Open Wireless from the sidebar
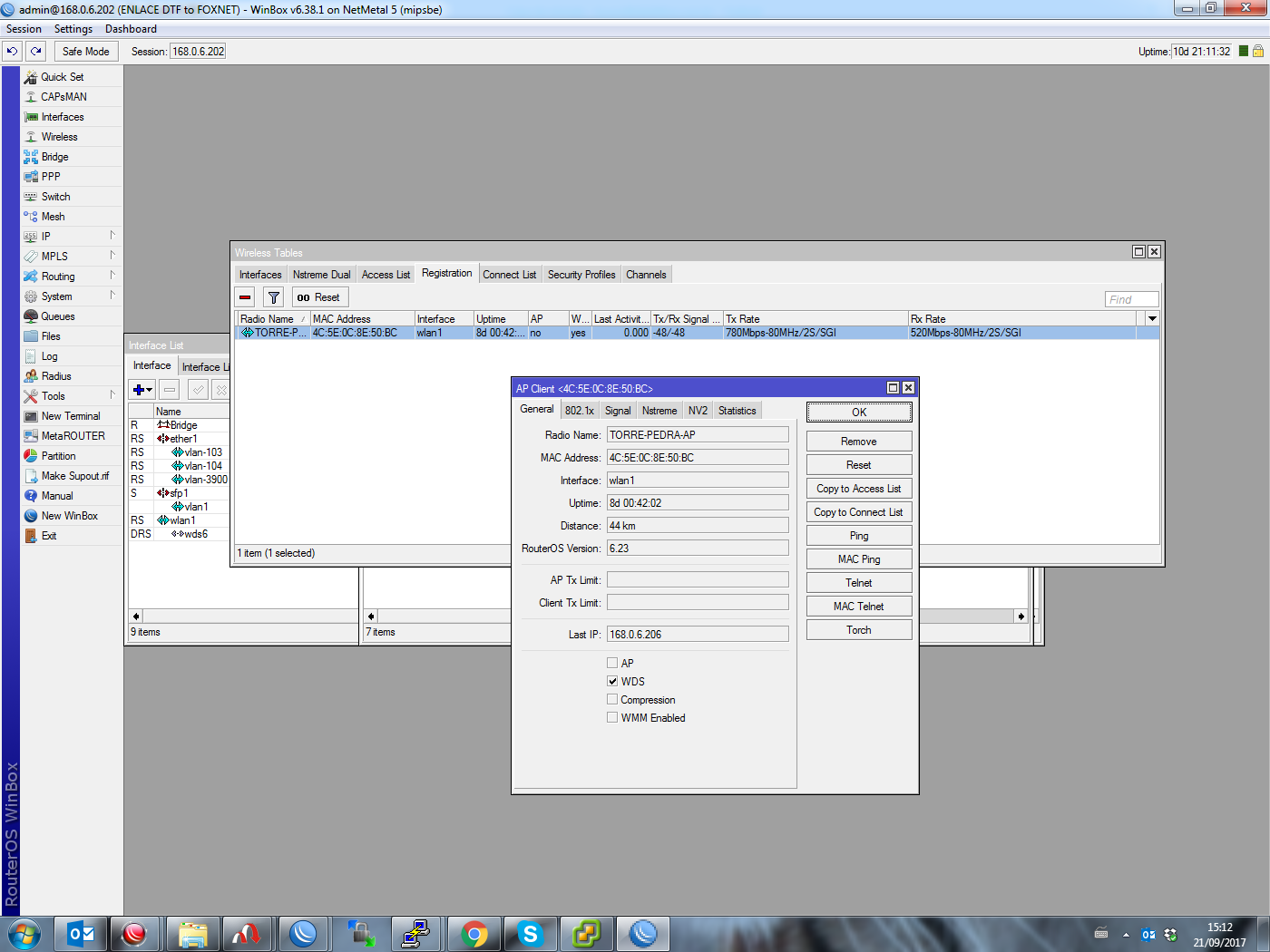This screenshot has width=1270, height=952. click(x=59, y=137)
